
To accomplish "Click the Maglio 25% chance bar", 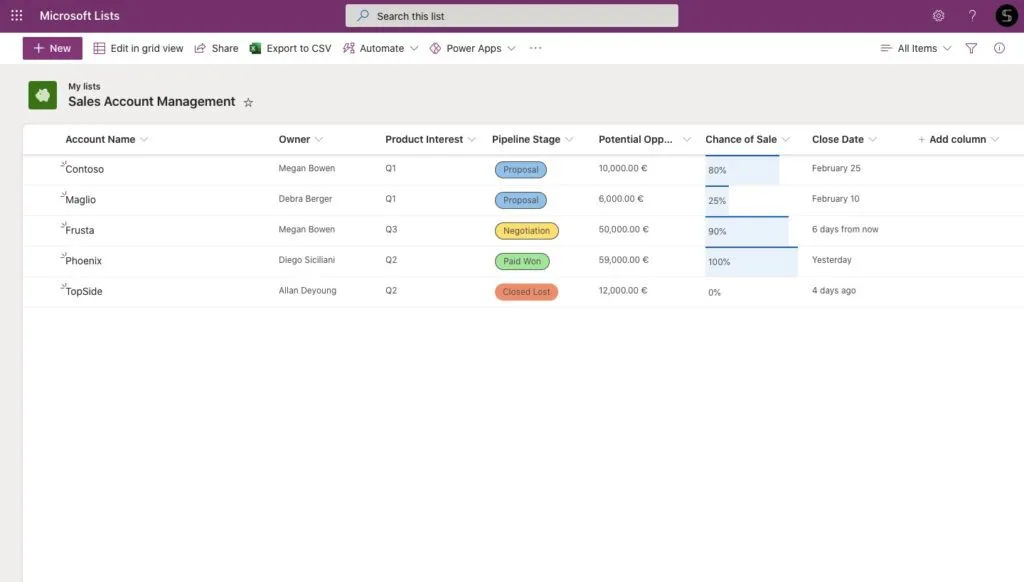I will pos(717,201).
